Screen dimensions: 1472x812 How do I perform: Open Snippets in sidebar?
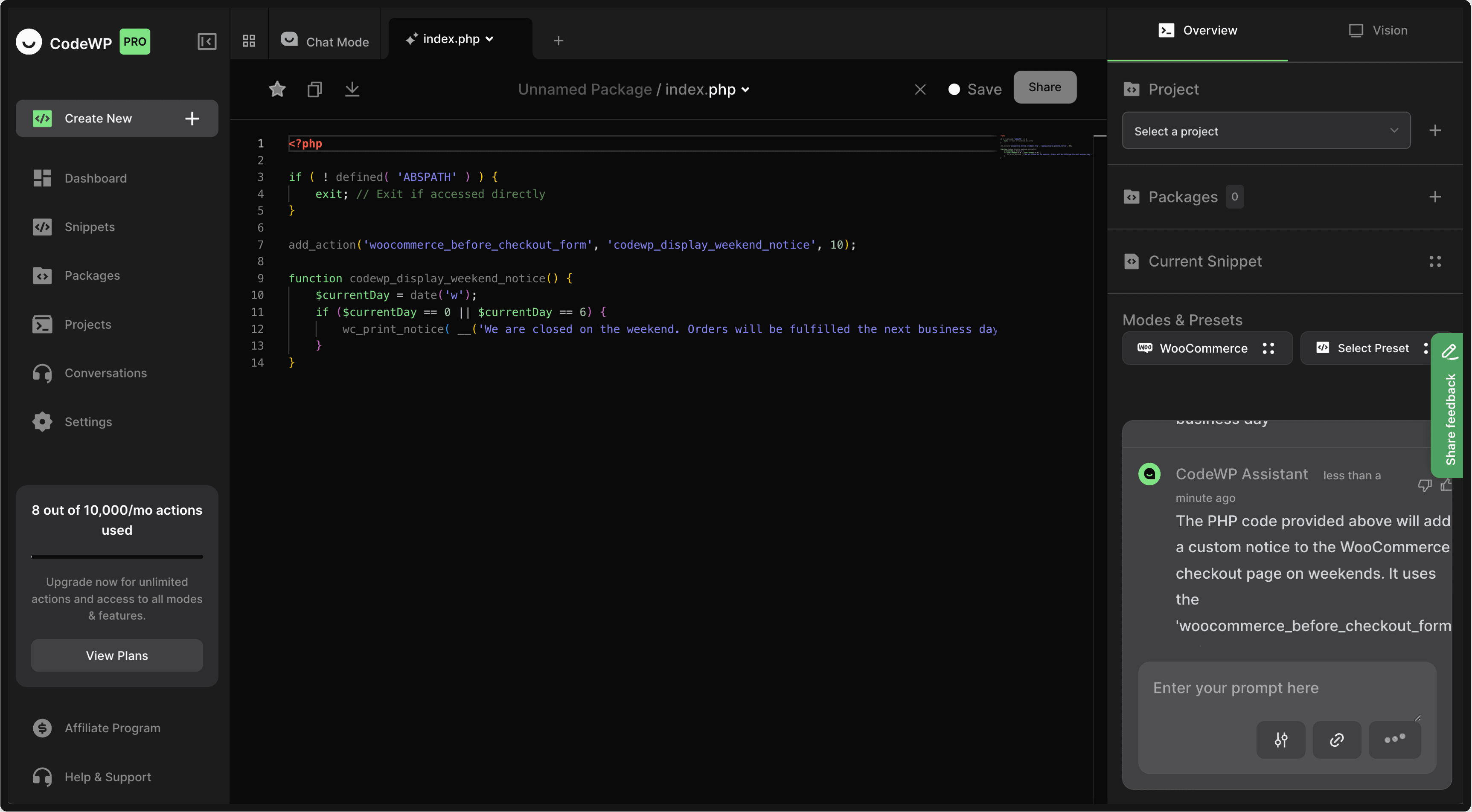(116, 227)
